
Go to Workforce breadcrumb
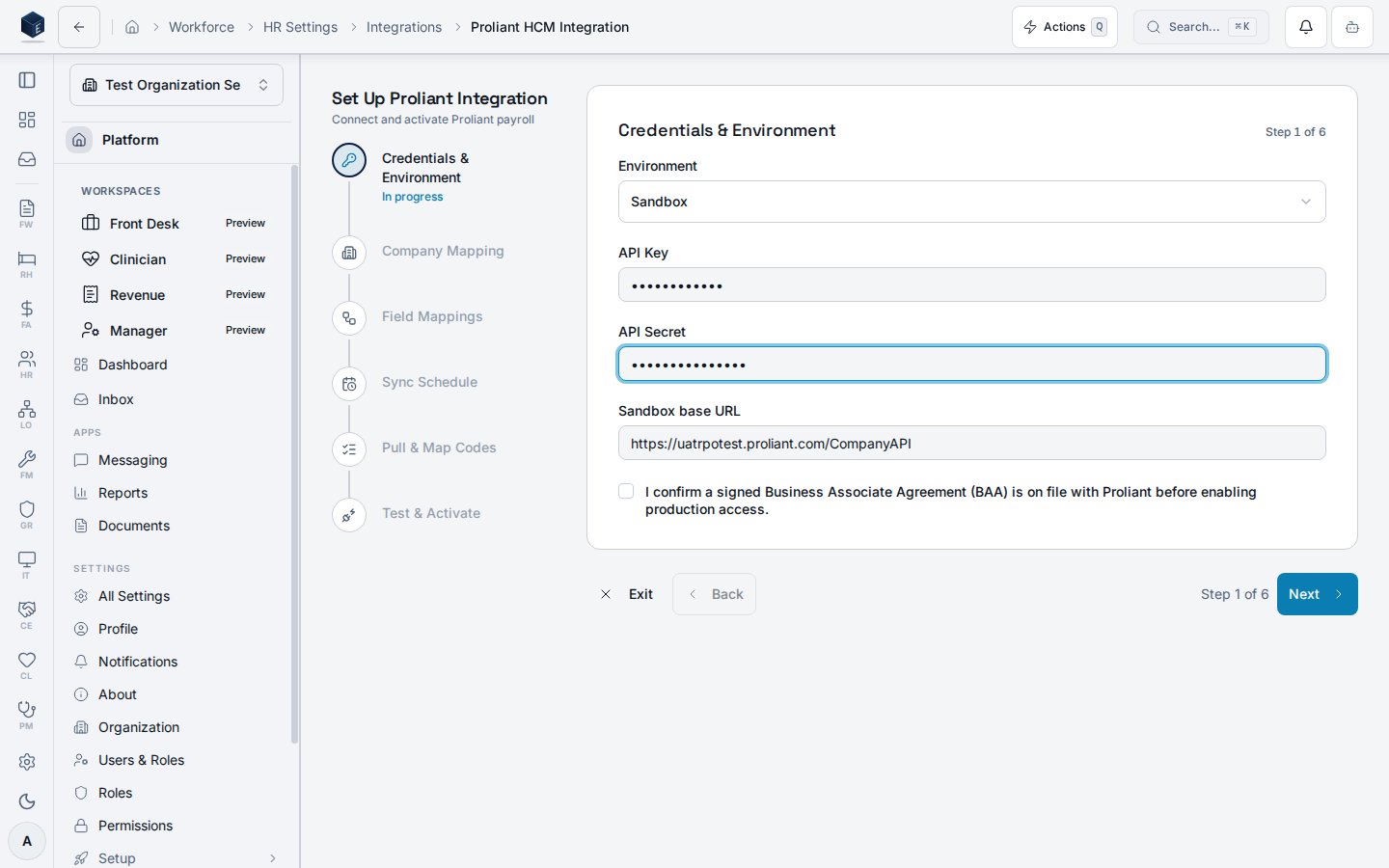pyautogui.click(x=202, y=27)
